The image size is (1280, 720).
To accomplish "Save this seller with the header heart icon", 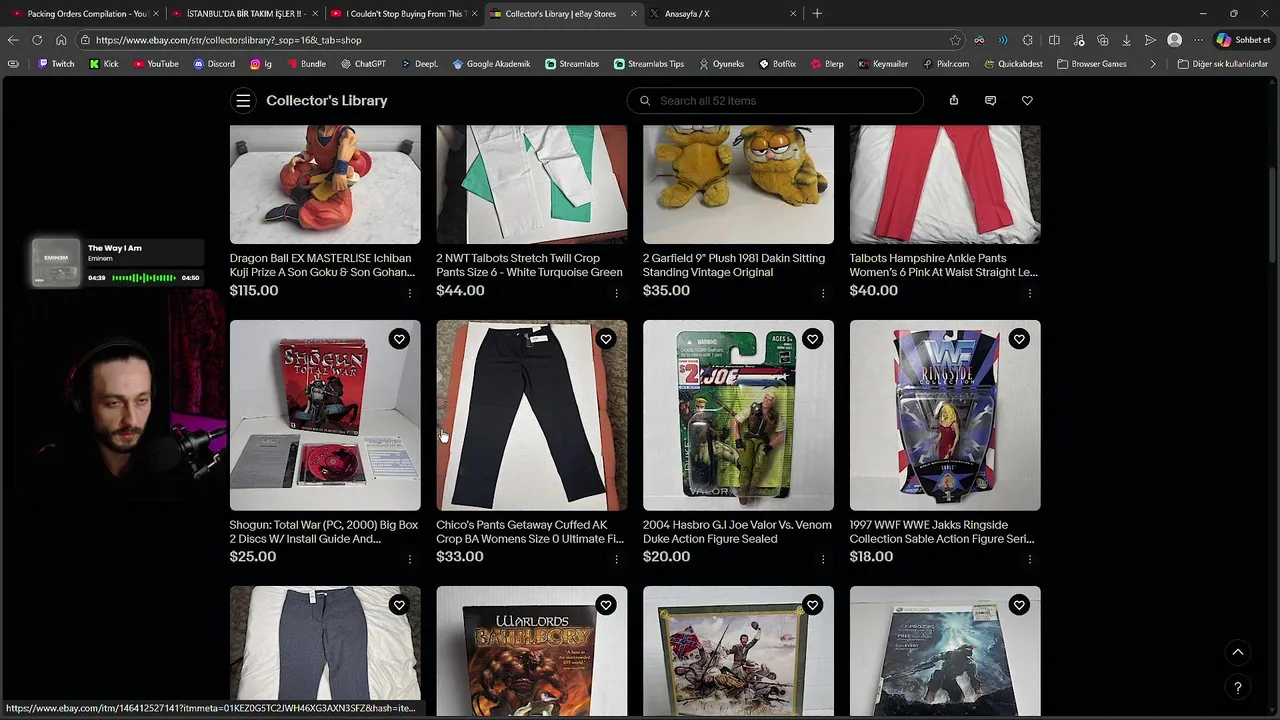I will coord(1027,101).
